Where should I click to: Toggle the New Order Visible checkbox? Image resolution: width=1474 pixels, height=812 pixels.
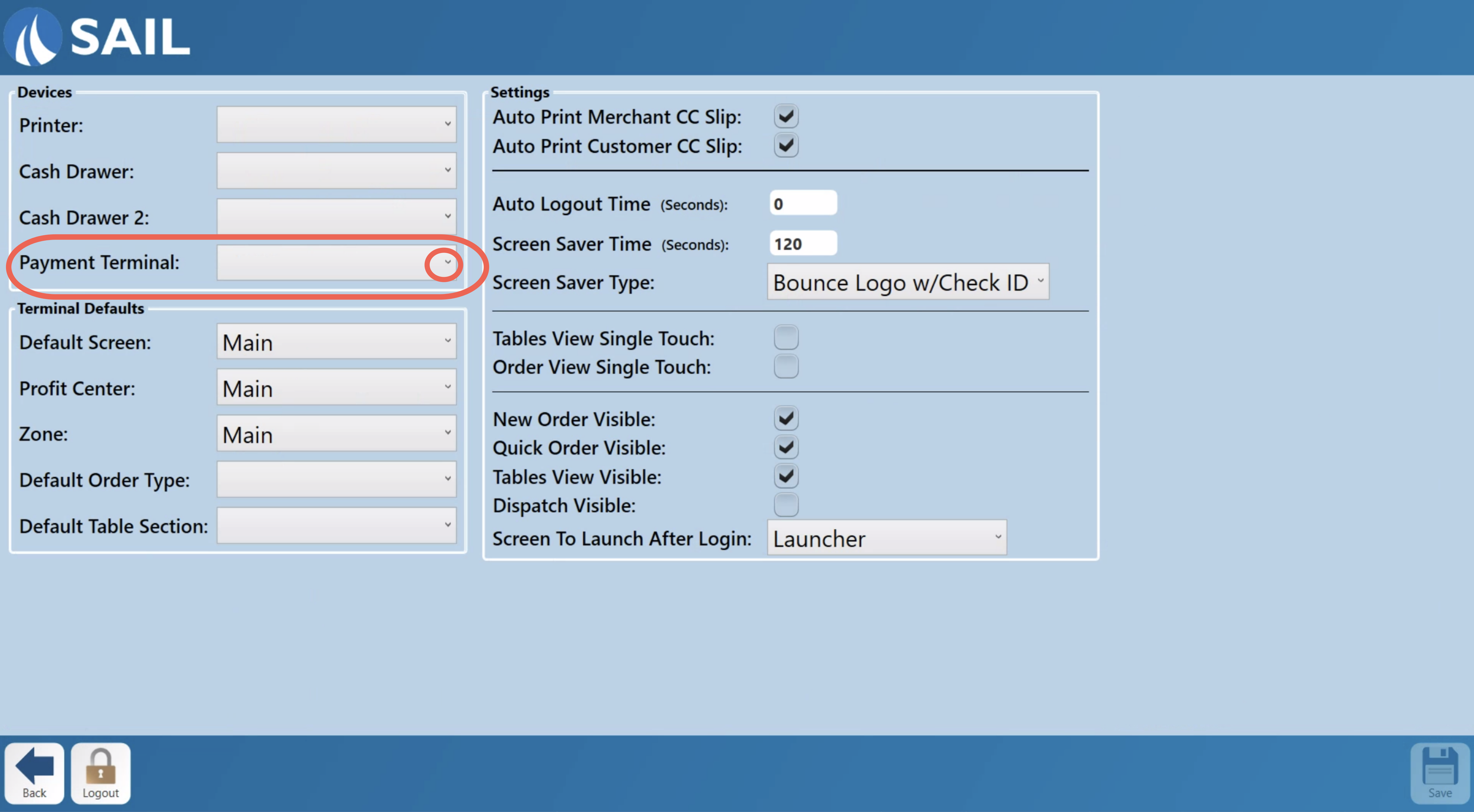coord(786,418)
